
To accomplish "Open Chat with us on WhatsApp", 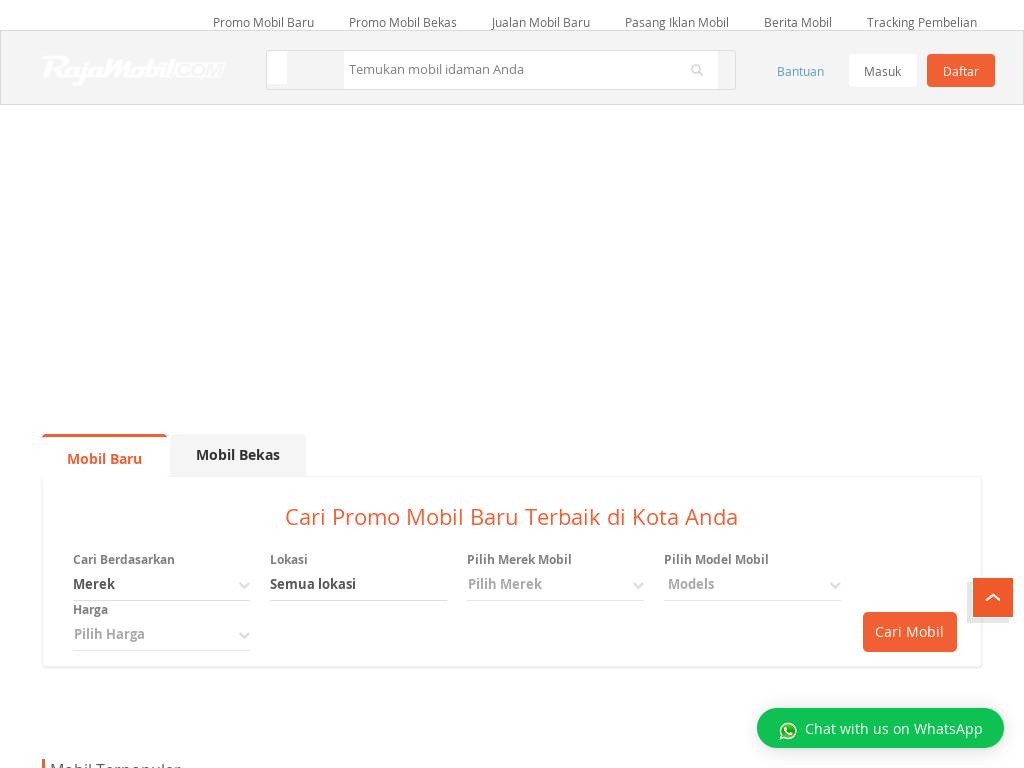I will [880, 729].
